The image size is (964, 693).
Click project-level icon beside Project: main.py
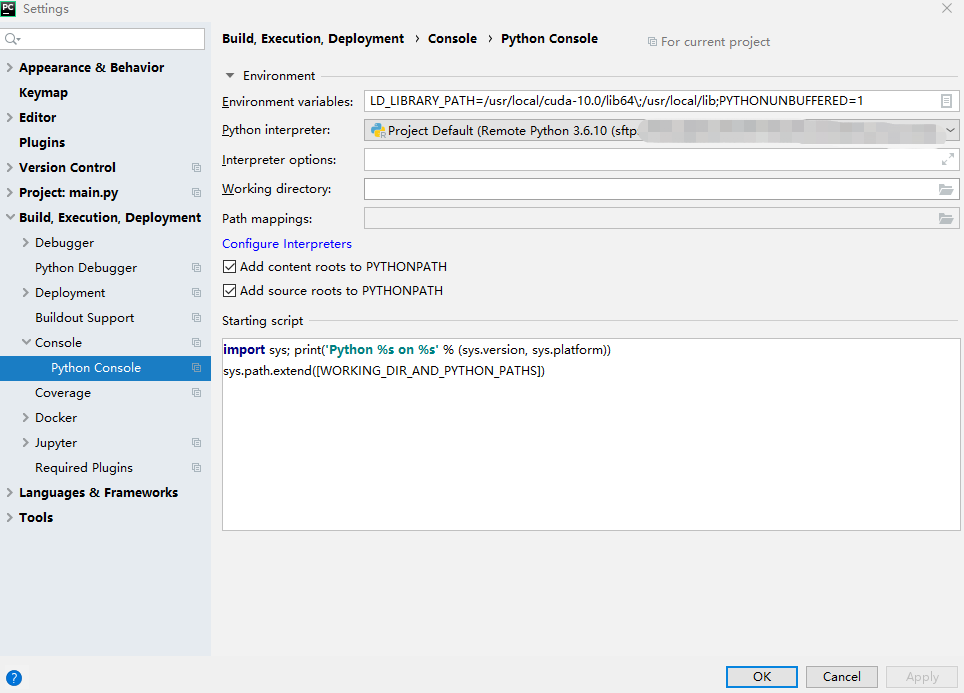(196, 192)
